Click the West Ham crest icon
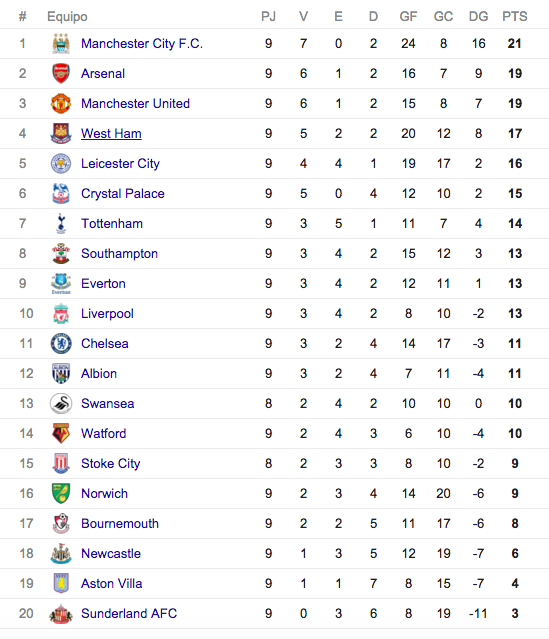 click(x=61, y=133)
